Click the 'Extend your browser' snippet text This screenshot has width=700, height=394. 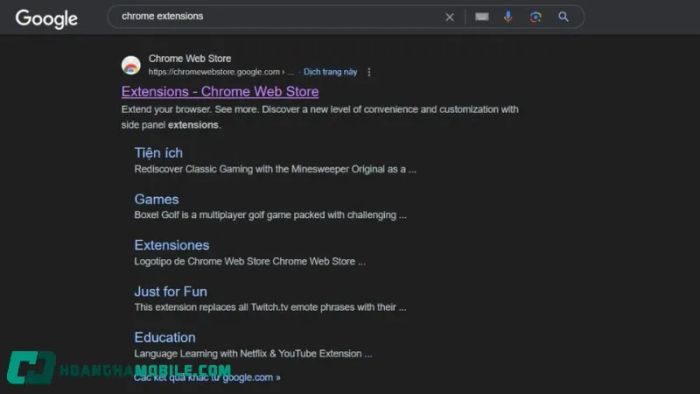[x=320, y=117]
